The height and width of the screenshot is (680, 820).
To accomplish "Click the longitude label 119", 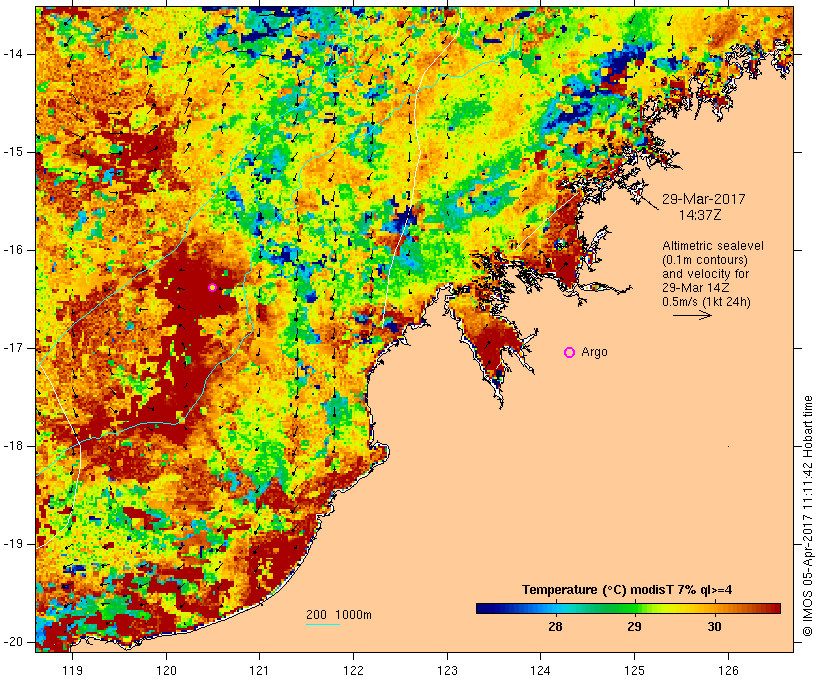I will [x=72, y=670].
